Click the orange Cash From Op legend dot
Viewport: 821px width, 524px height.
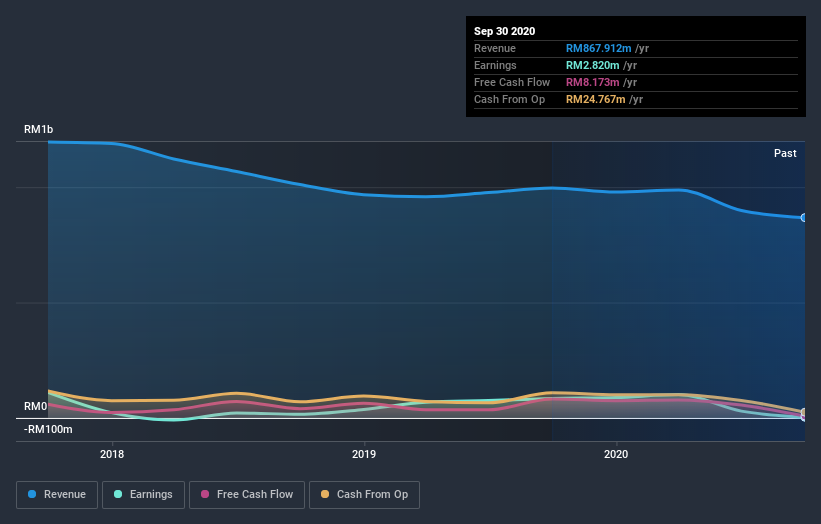[x=325, y=494]
